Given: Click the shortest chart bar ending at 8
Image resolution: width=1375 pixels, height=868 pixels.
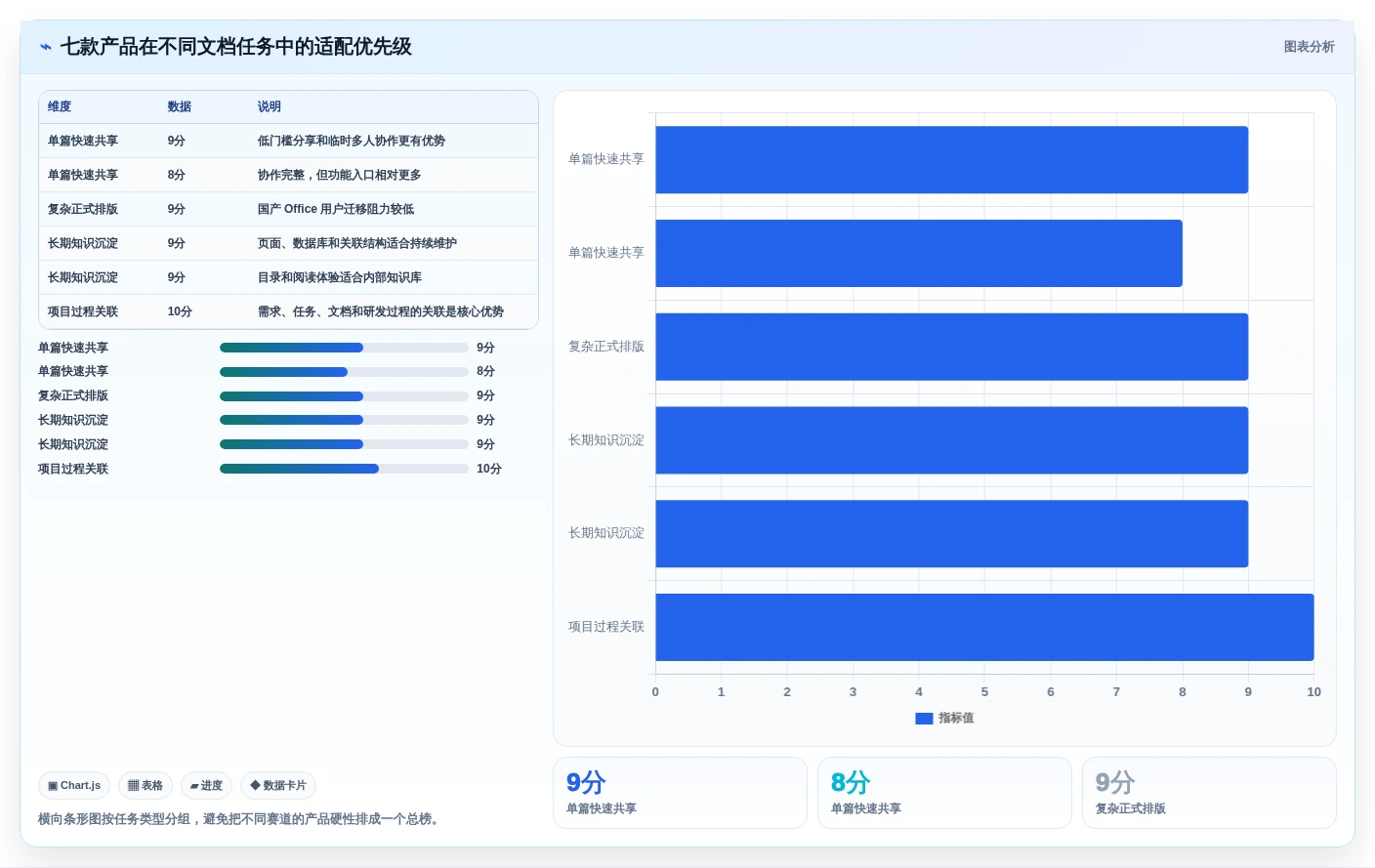Looking at the screenshot, I should tap(919, 253).
